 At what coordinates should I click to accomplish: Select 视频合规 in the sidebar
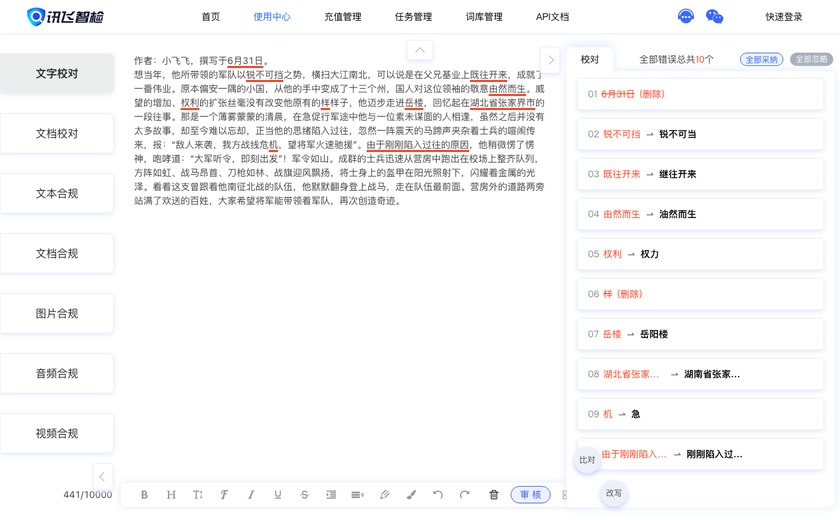point(57,433)
